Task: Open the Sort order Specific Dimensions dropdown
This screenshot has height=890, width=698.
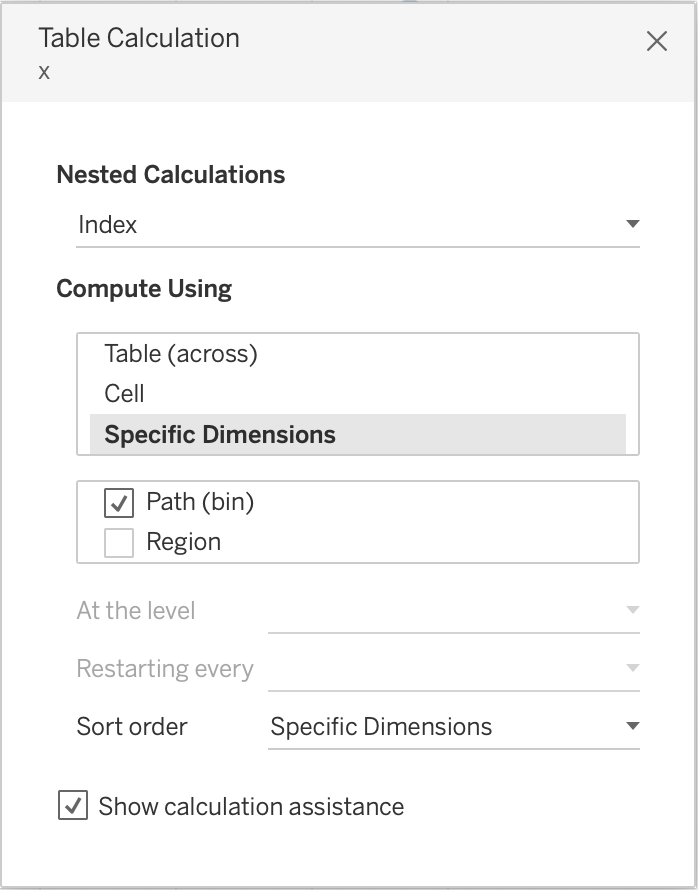Action: coord(452,727)
